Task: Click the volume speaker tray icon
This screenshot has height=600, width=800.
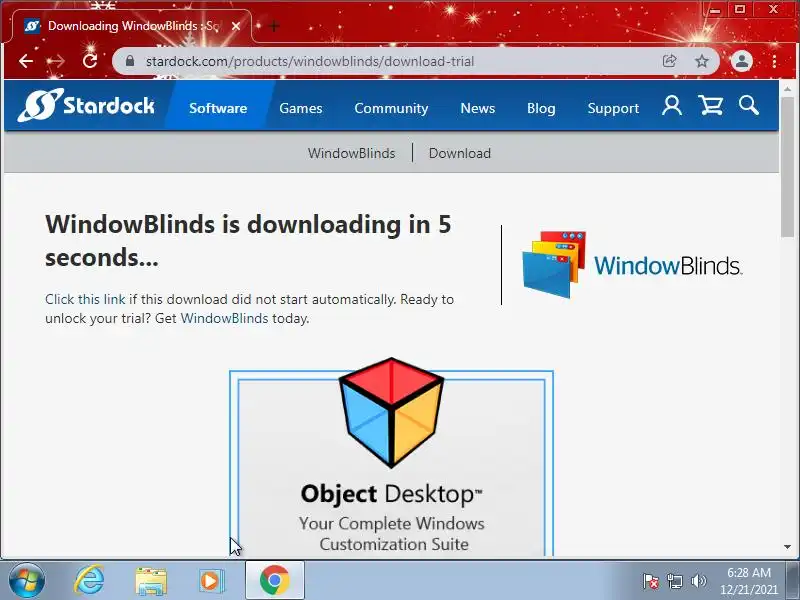Action: [698, 581]
